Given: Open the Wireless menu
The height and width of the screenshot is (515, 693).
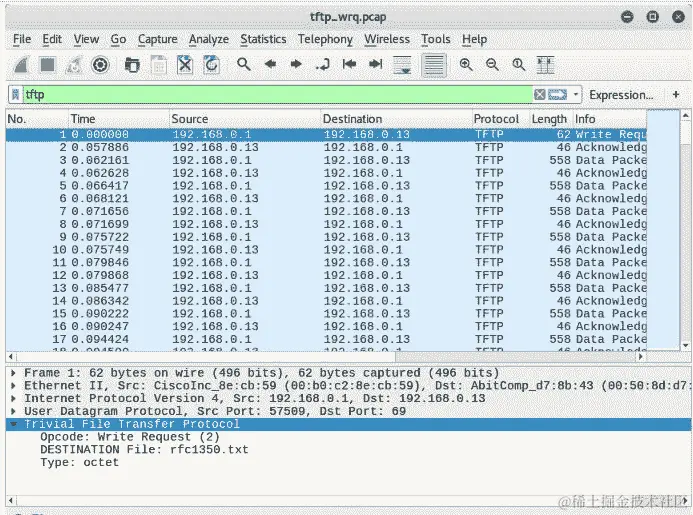Looking at the screenshot, I should point(387,39).
